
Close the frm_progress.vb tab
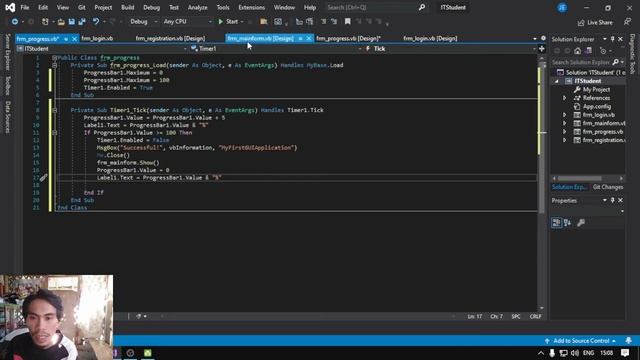coord(74,39)
